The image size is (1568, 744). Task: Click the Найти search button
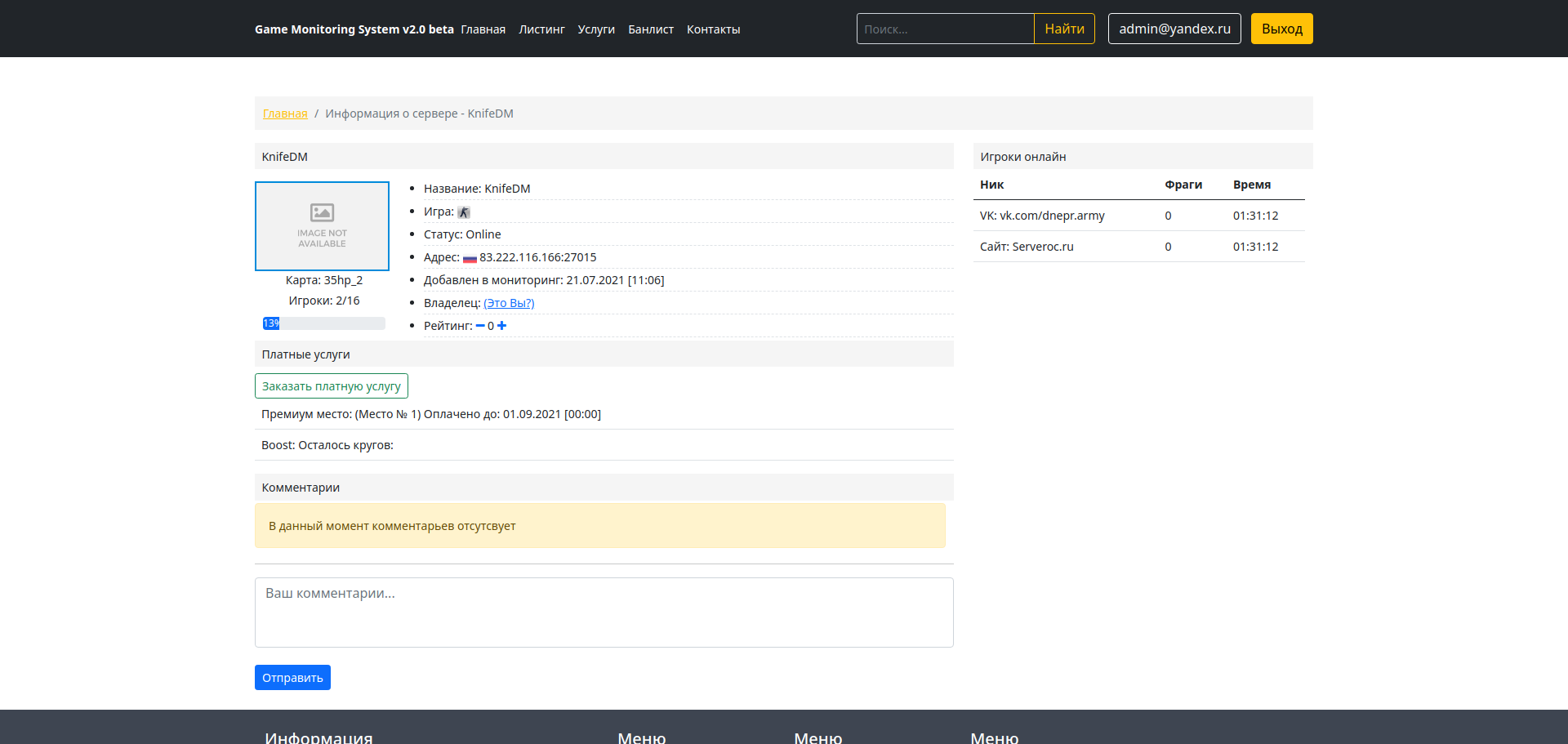1064,29
